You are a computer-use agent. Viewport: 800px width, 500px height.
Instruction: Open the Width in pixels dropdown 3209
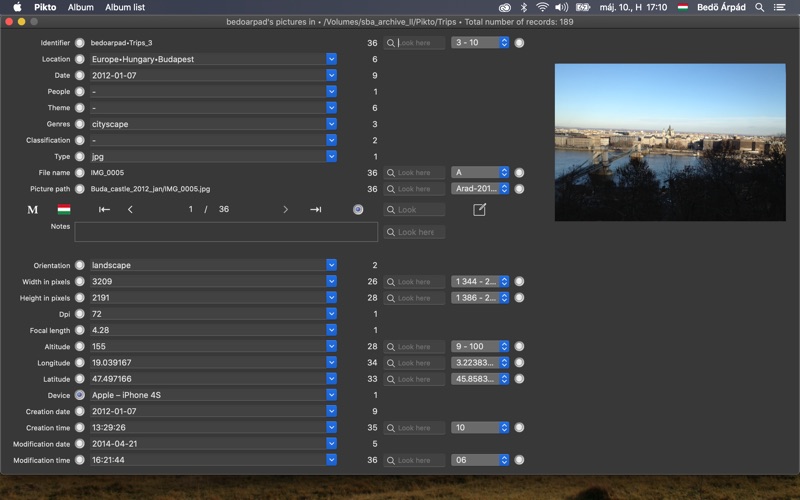[331, 281]
